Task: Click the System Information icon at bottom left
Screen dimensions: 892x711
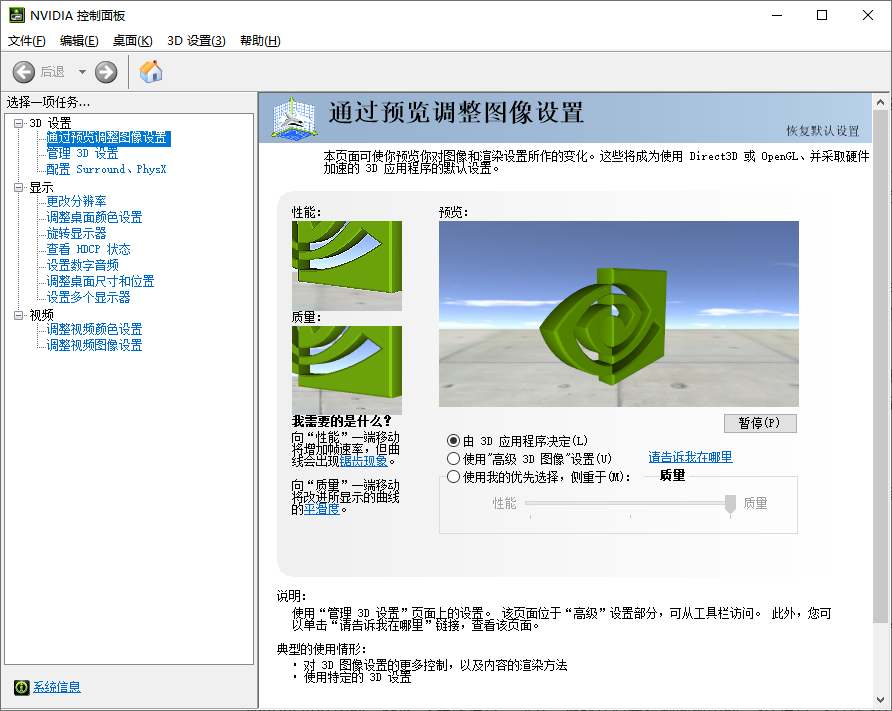Action: [22, 687]
